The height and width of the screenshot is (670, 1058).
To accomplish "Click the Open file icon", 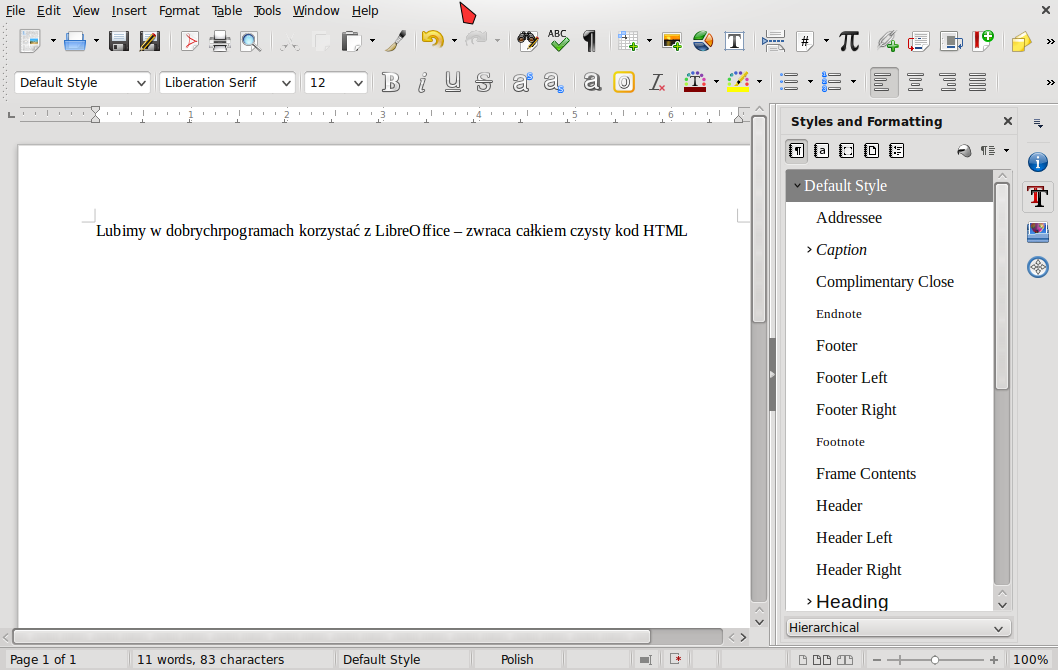I will coord(75,41).
